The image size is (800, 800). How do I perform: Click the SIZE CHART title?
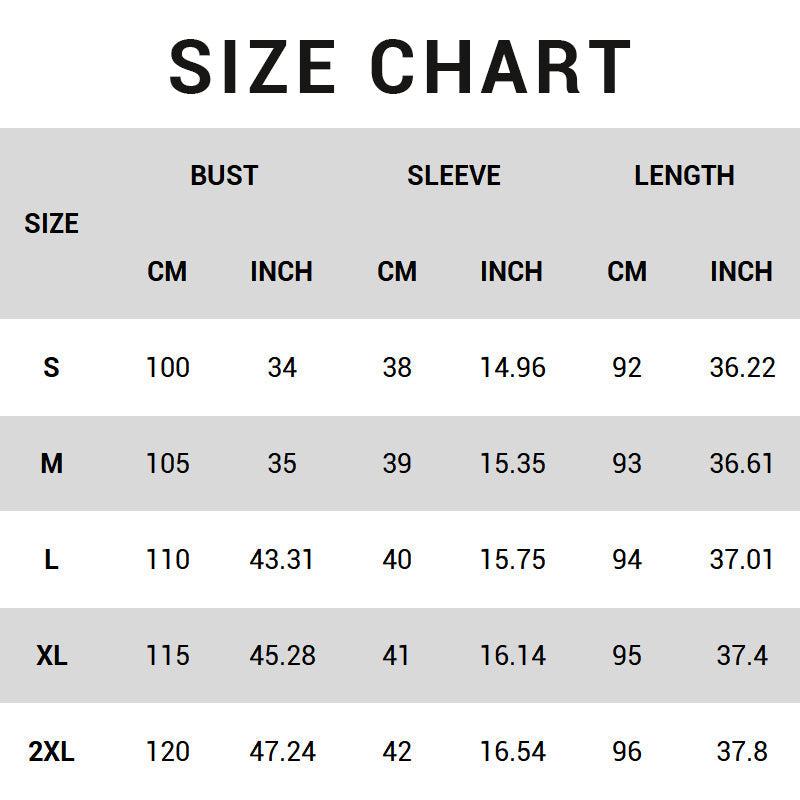tap(400, 66)
